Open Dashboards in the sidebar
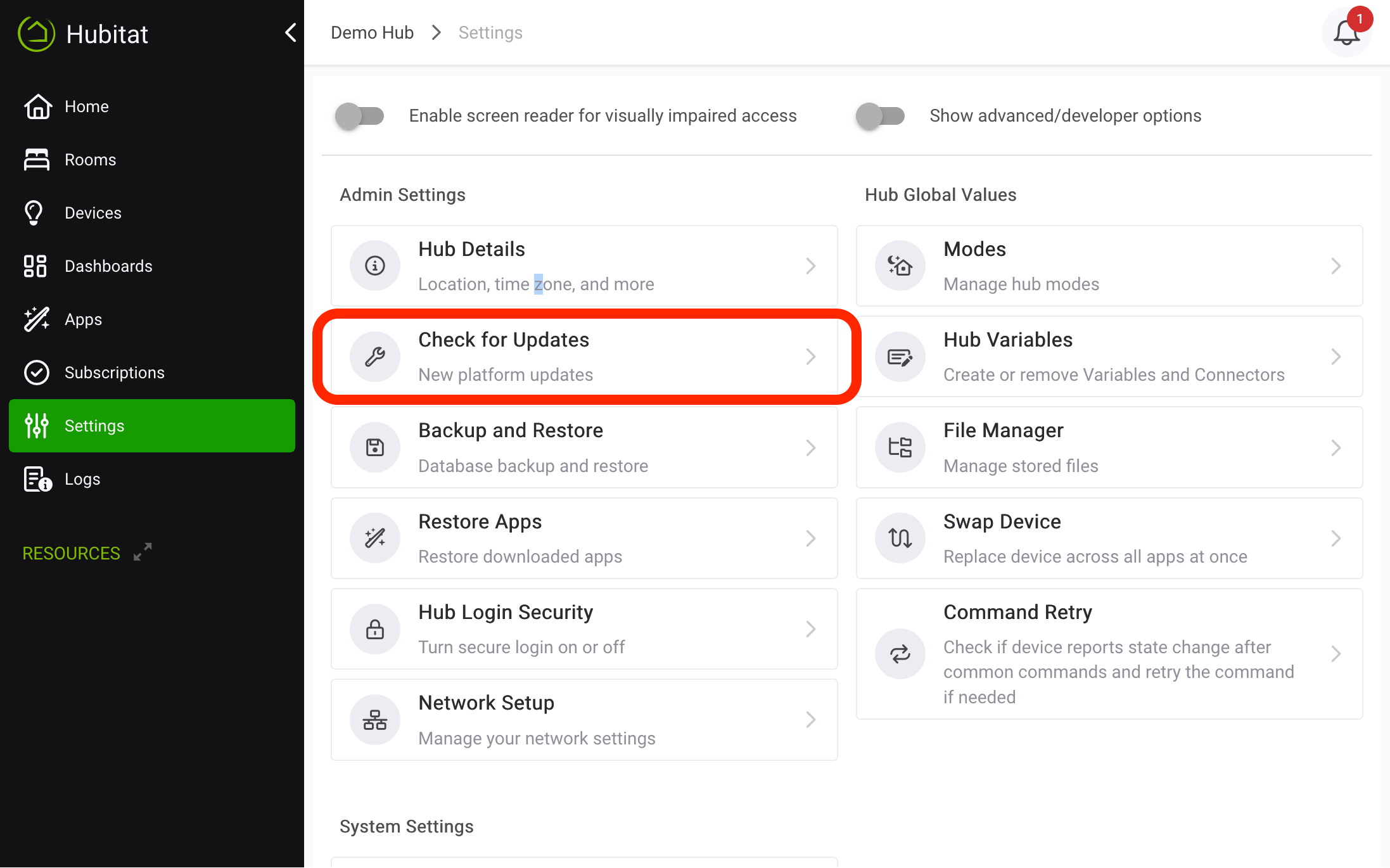The image size is (1390, 868). click(x=152, y=266)
